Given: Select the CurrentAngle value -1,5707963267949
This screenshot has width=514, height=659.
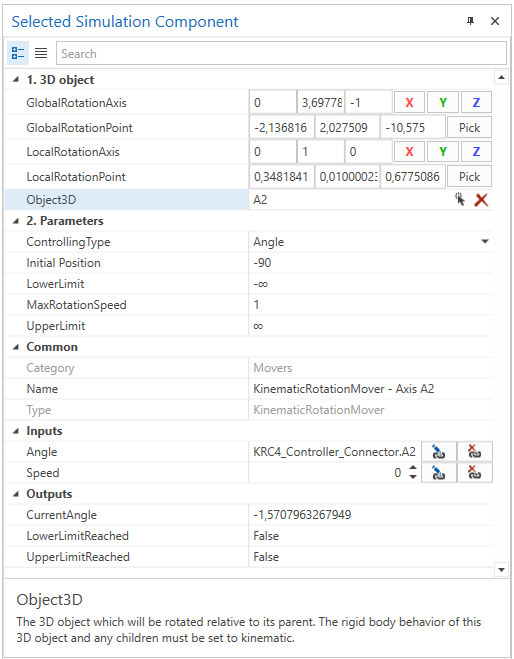Looking at the screenshot, I should (302, 514).
